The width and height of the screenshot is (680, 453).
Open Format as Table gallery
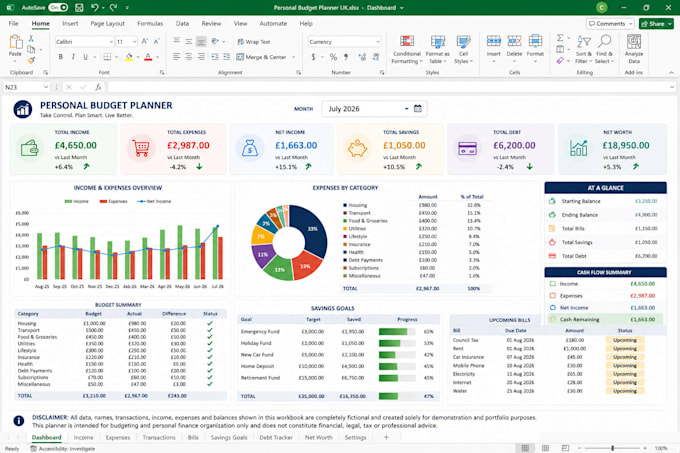click(438, 49)
